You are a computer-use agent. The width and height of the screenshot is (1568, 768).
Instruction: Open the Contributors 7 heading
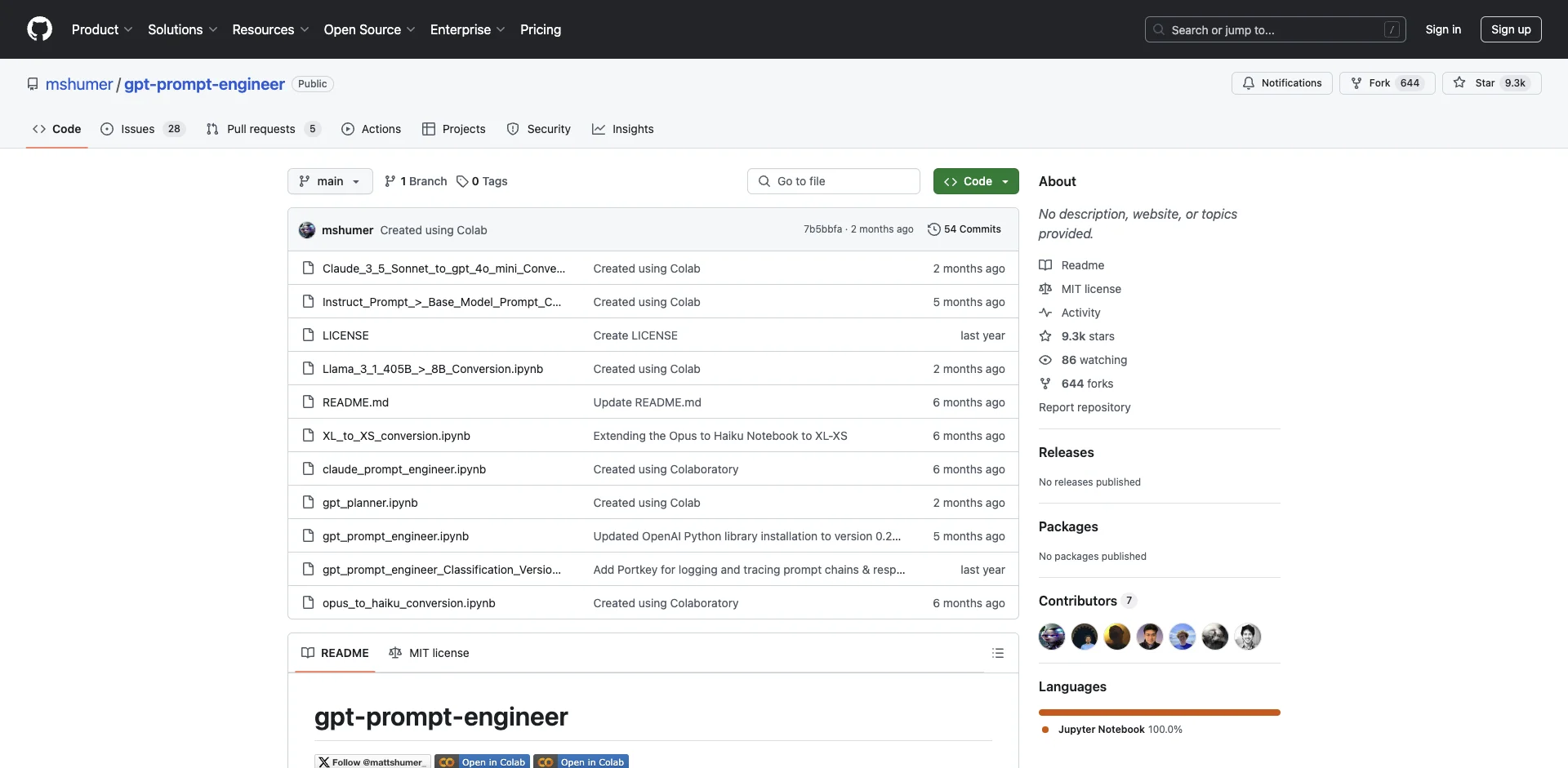point(1088,601)
